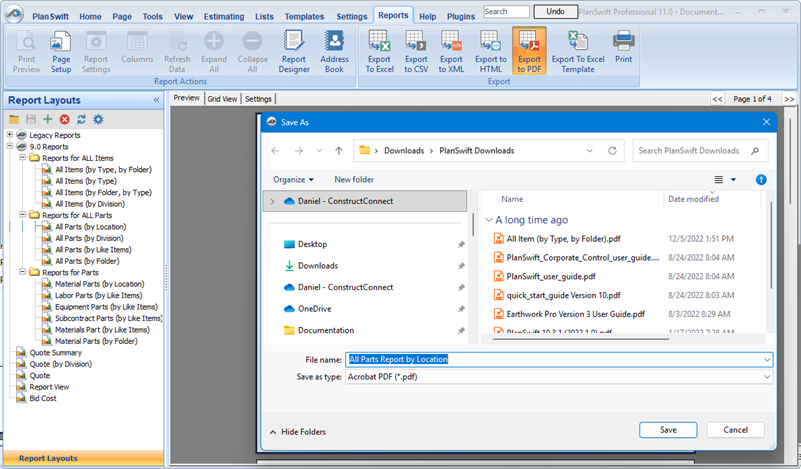Viewport: 801px width, 469px height.
Task: Click the Save button
Action: pos(668,430)
